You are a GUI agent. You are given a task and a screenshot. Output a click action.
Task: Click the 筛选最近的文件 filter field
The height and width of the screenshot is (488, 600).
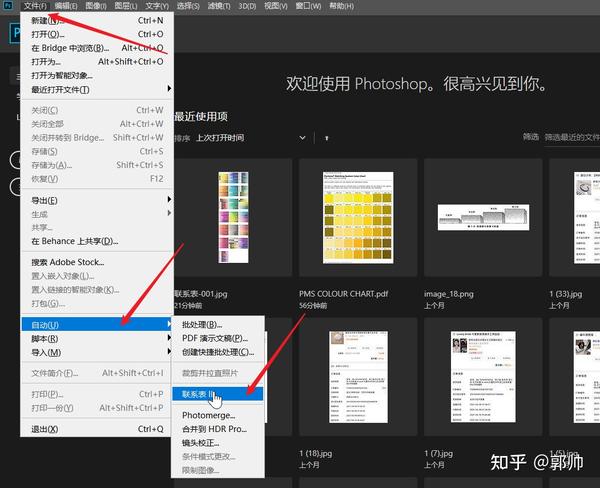click(x=572, y=137)
